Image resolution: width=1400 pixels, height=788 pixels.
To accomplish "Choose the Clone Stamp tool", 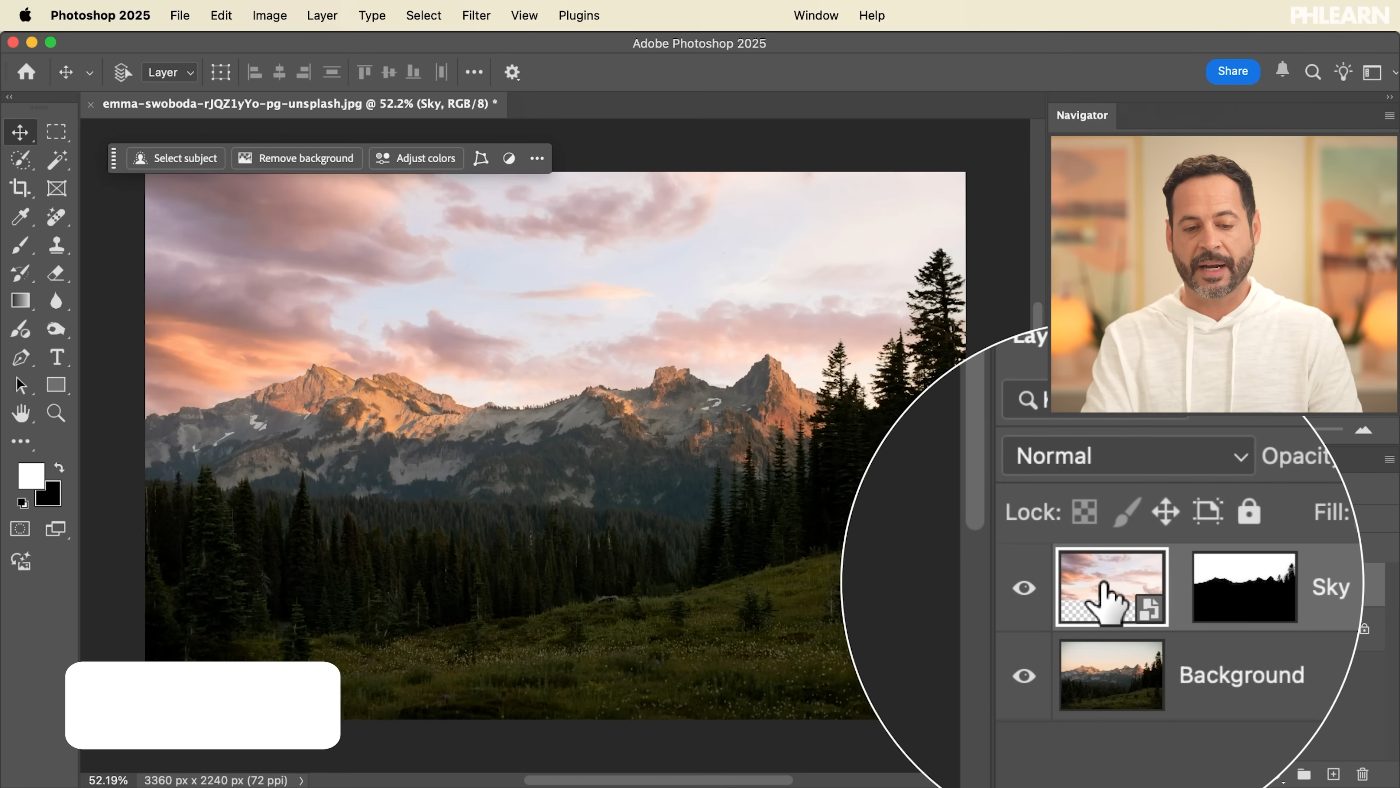I will point(56,245).
